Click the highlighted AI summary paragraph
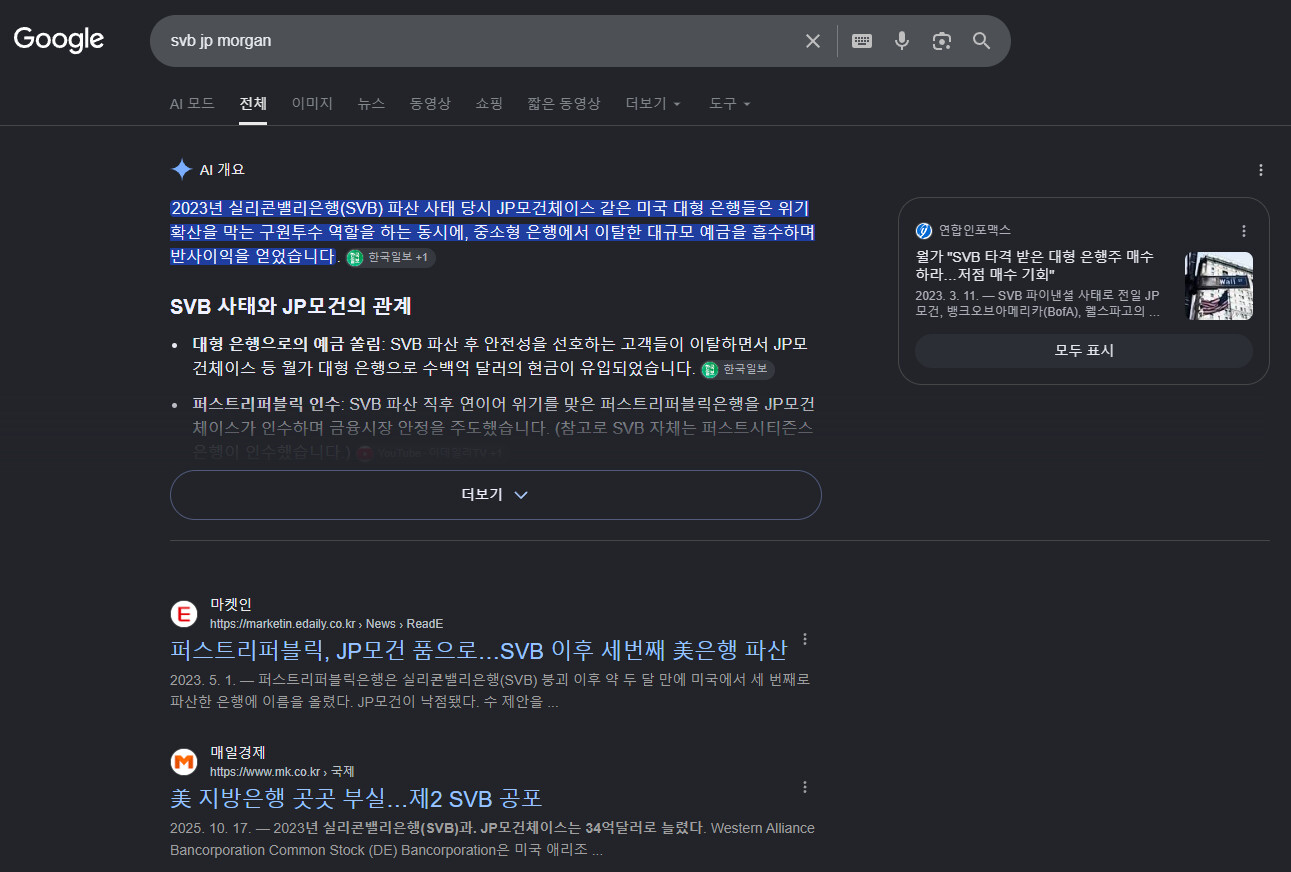The width and height of the screenshot is (1291, 872). pos(493,232)
